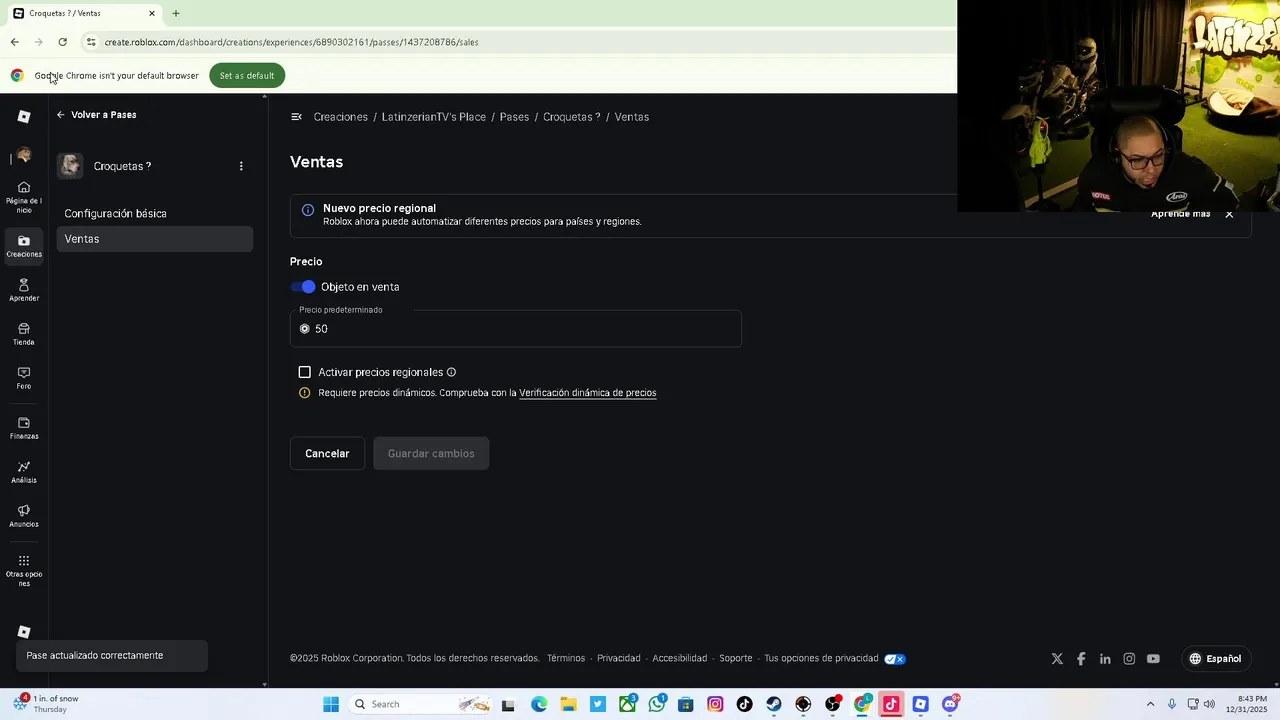This screenshot has width=1280, height=720.
Task: Click the Guardar cambios button
Action: point(431,454)
